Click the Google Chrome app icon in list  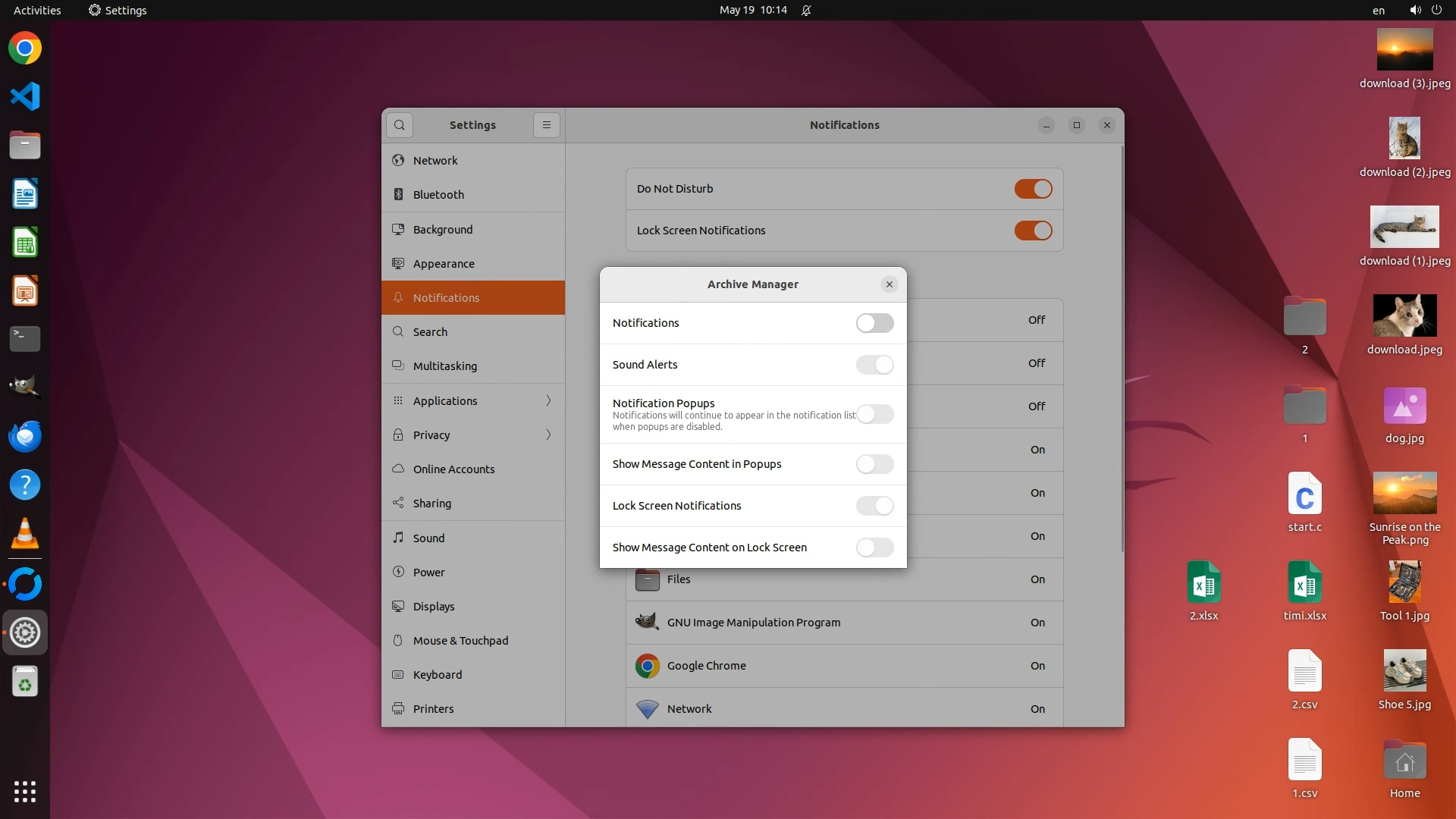pyautogui.click(x=647, y=666)
